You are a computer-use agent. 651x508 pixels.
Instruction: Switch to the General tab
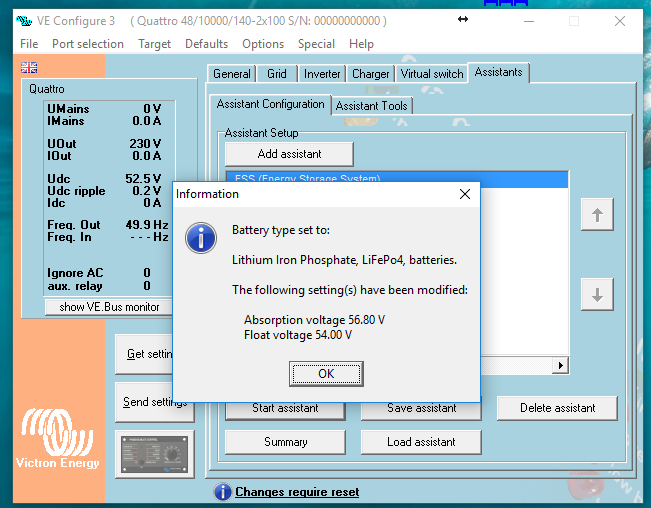(232, 74)
